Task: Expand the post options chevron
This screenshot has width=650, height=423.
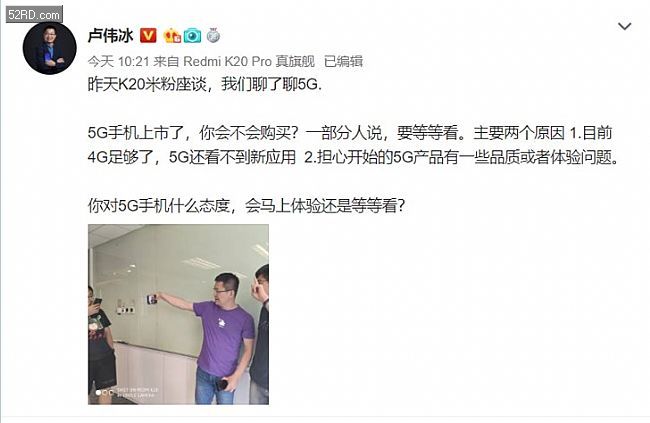Action: [624, 27]
